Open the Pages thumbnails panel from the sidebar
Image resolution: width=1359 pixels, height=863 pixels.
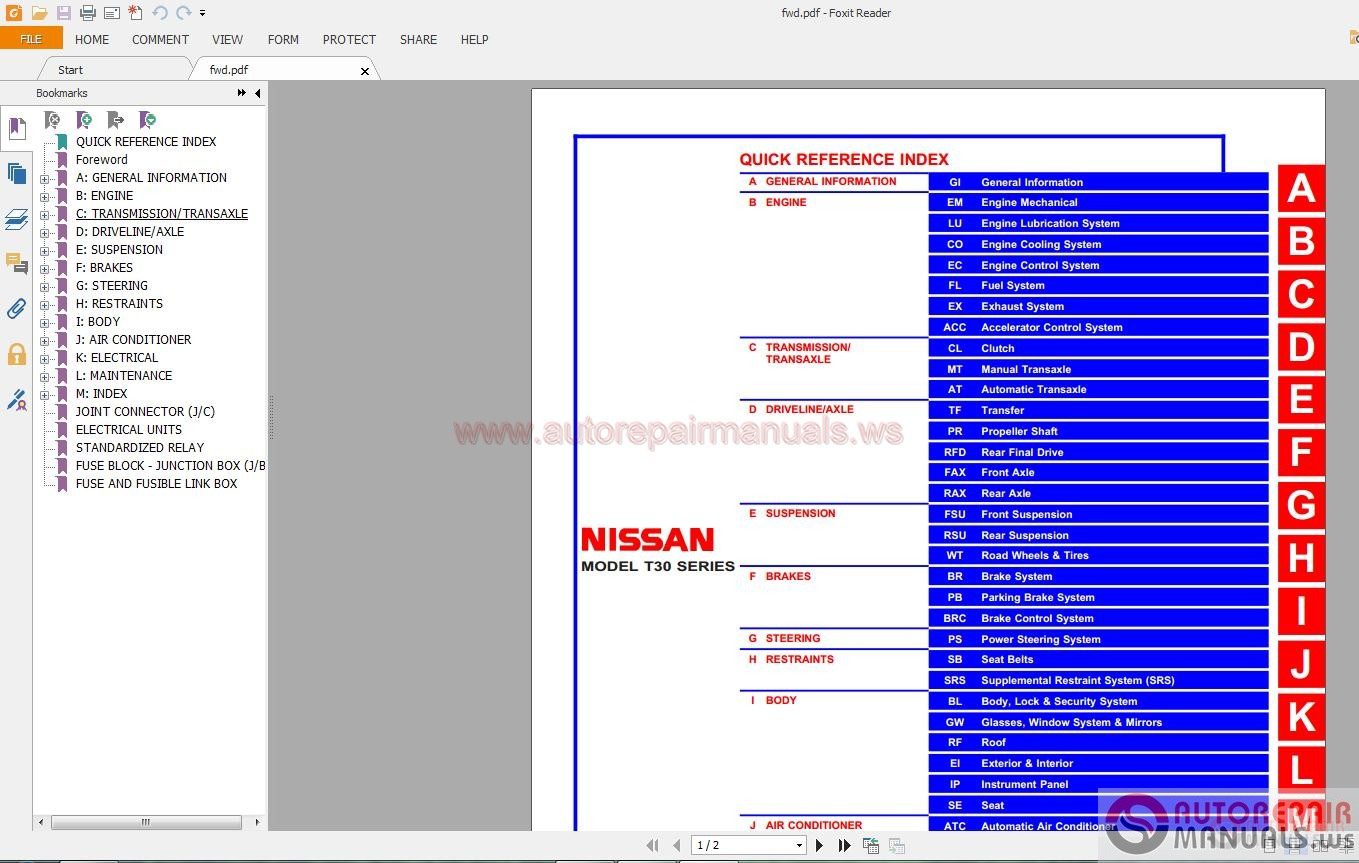[17, 173]
